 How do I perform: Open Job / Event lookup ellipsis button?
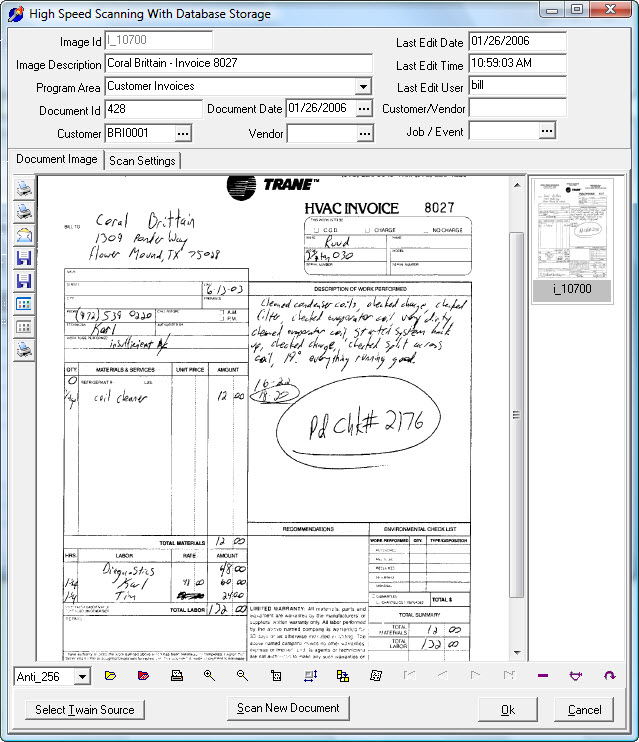pyautogui.click(x=547, y=131)
